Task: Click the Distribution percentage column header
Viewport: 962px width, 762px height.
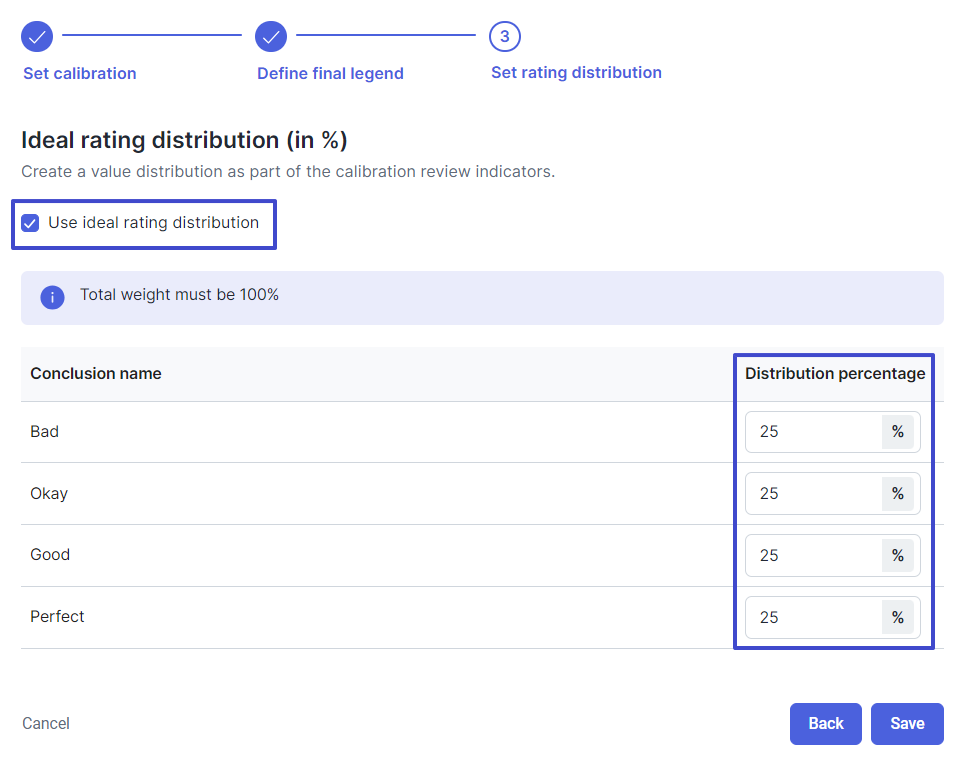Action: (x=835, y=374)
